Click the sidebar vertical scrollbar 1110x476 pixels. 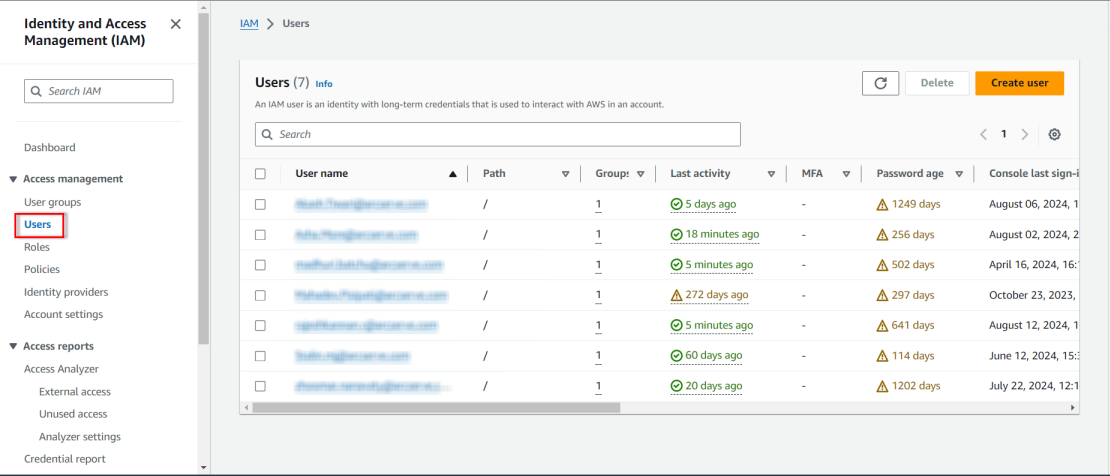coord(204,177)
